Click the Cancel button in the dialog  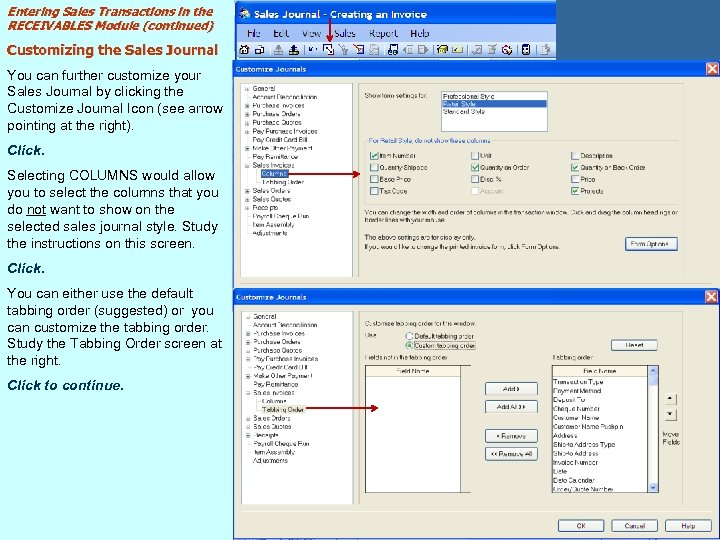point(635,526)
